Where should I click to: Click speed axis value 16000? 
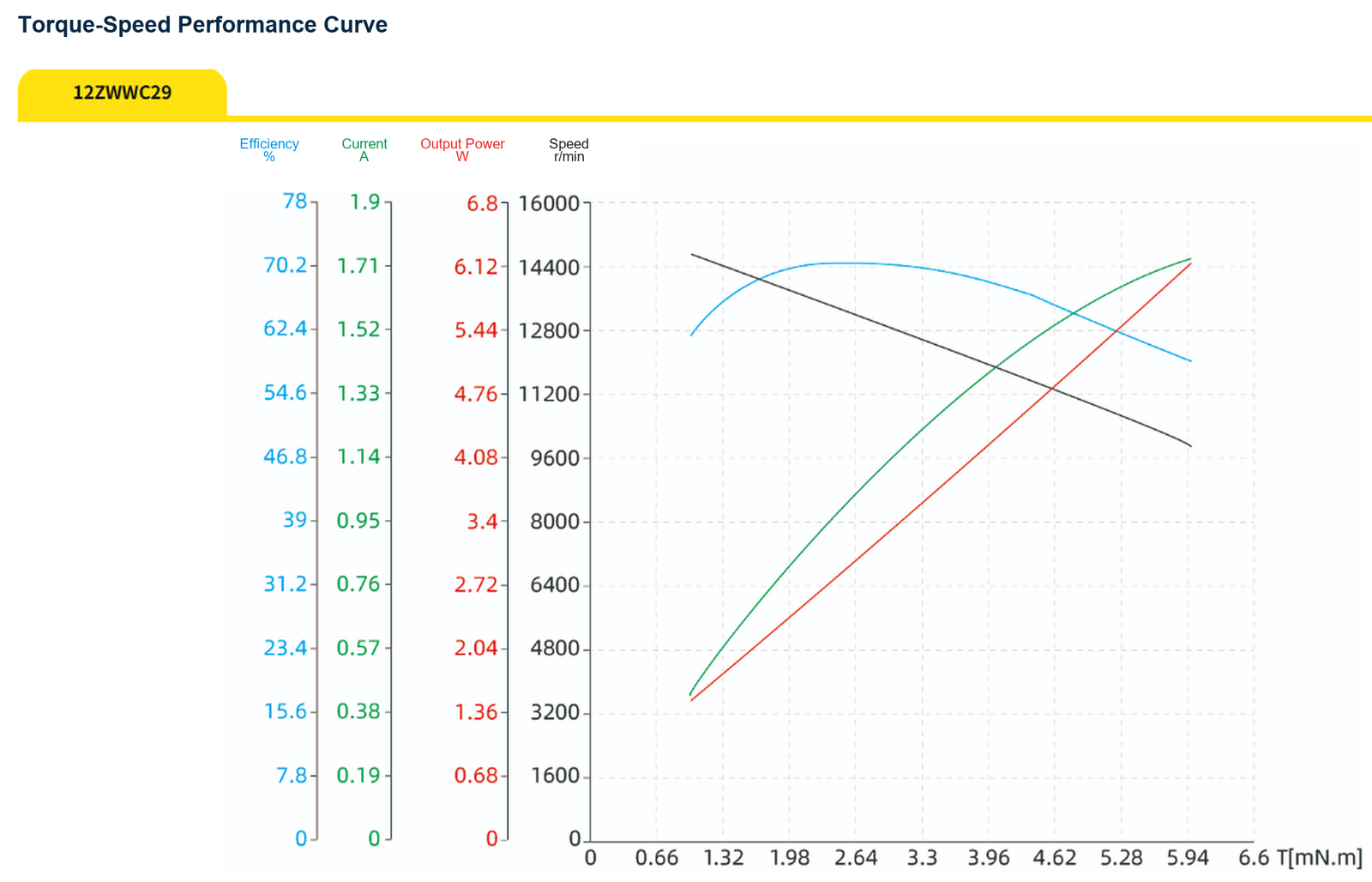549,203
